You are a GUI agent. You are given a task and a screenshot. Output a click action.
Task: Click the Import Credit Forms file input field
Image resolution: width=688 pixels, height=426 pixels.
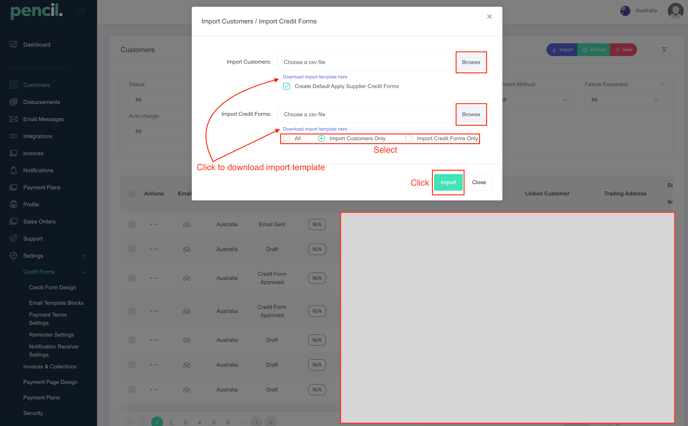click(365, 114)
